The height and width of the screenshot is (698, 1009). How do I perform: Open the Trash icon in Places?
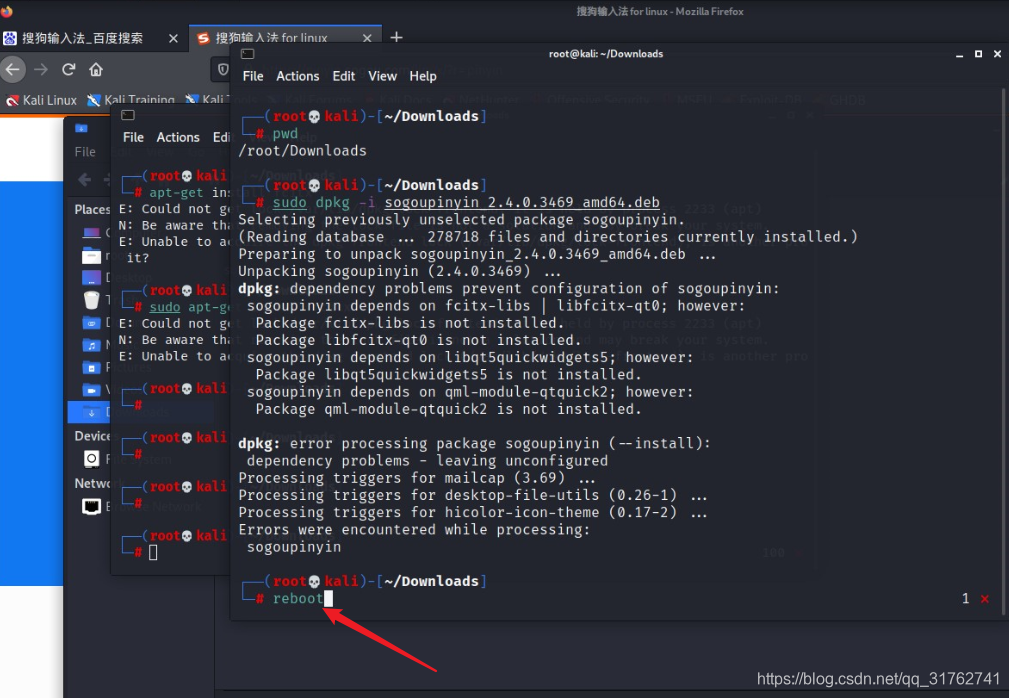tap(91, 300)
